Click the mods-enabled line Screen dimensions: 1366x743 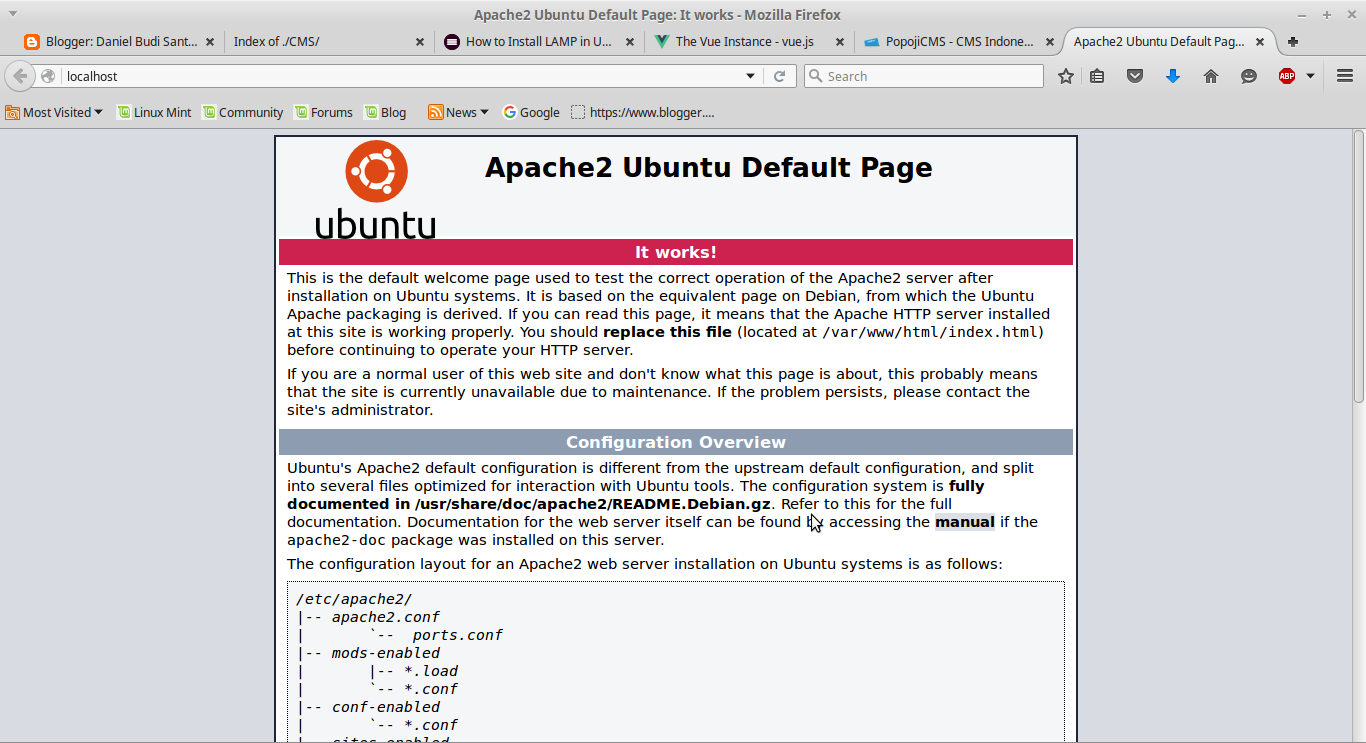point(386,653)
